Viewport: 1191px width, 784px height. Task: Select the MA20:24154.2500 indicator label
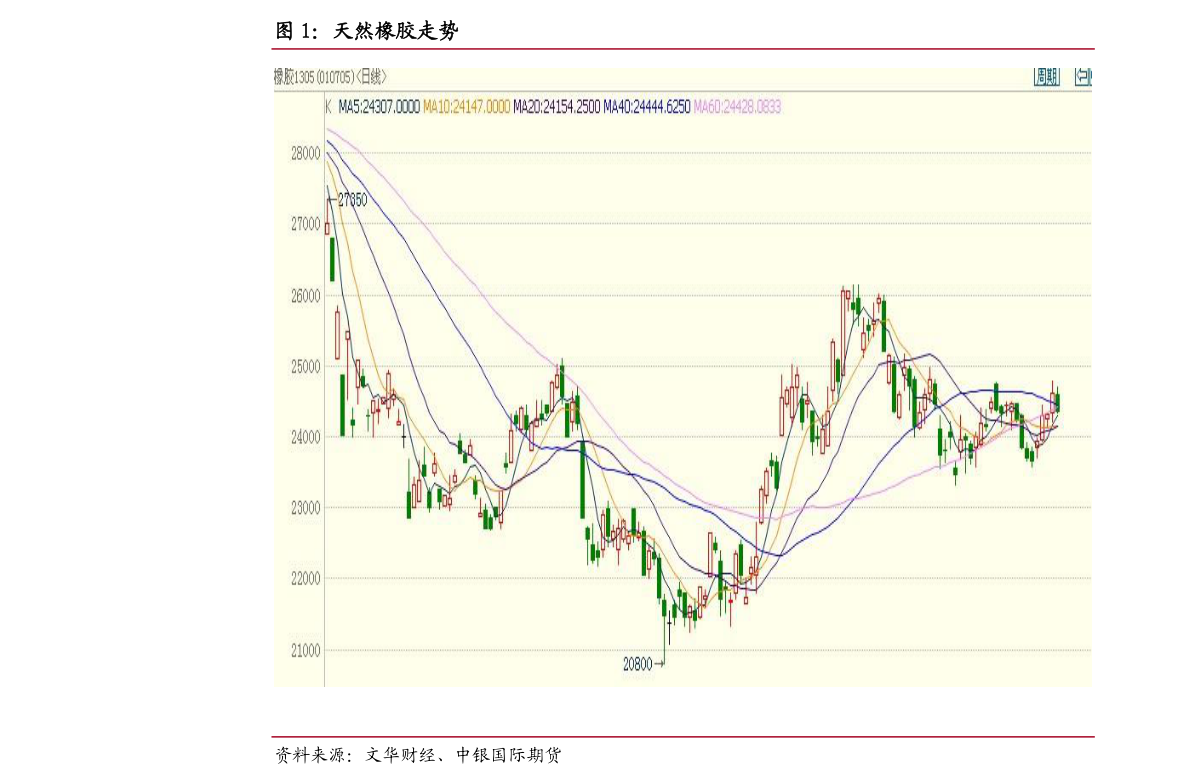[556, 107]
